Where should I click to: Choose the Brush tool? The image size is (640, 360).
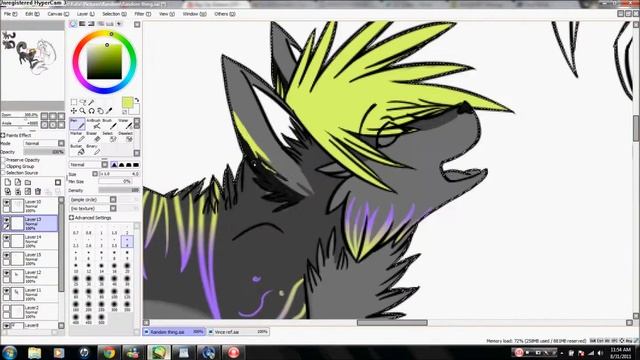point(109,124)
